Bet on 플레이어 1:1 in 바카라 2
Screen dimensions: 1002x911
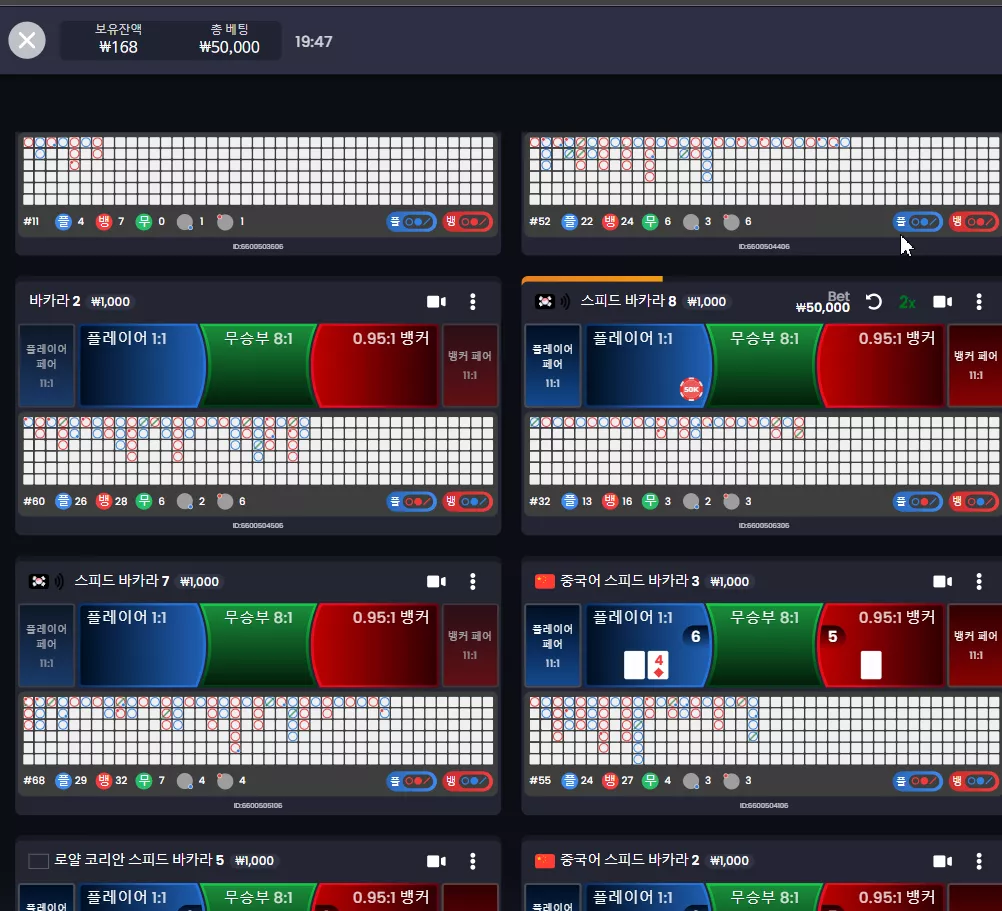point(141,365)
